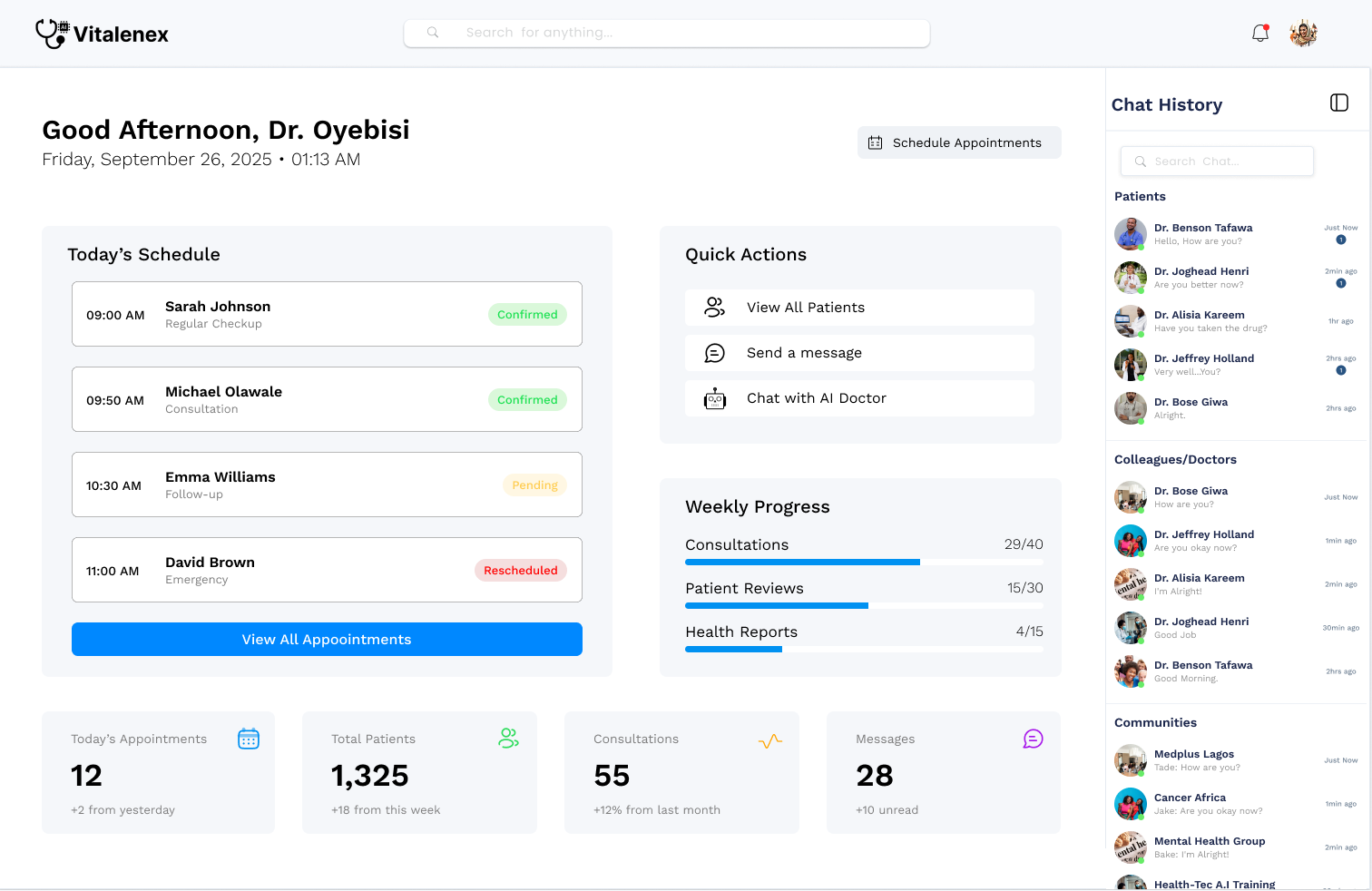Screen dimensions: 1372x891
Task: Open the notification bell
Action: click(x=1260, y=34)
